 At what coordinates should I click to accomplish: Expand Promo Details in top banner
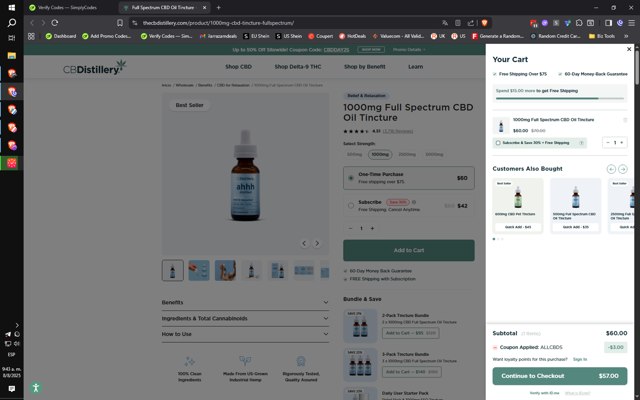click(x=409, y=49)
